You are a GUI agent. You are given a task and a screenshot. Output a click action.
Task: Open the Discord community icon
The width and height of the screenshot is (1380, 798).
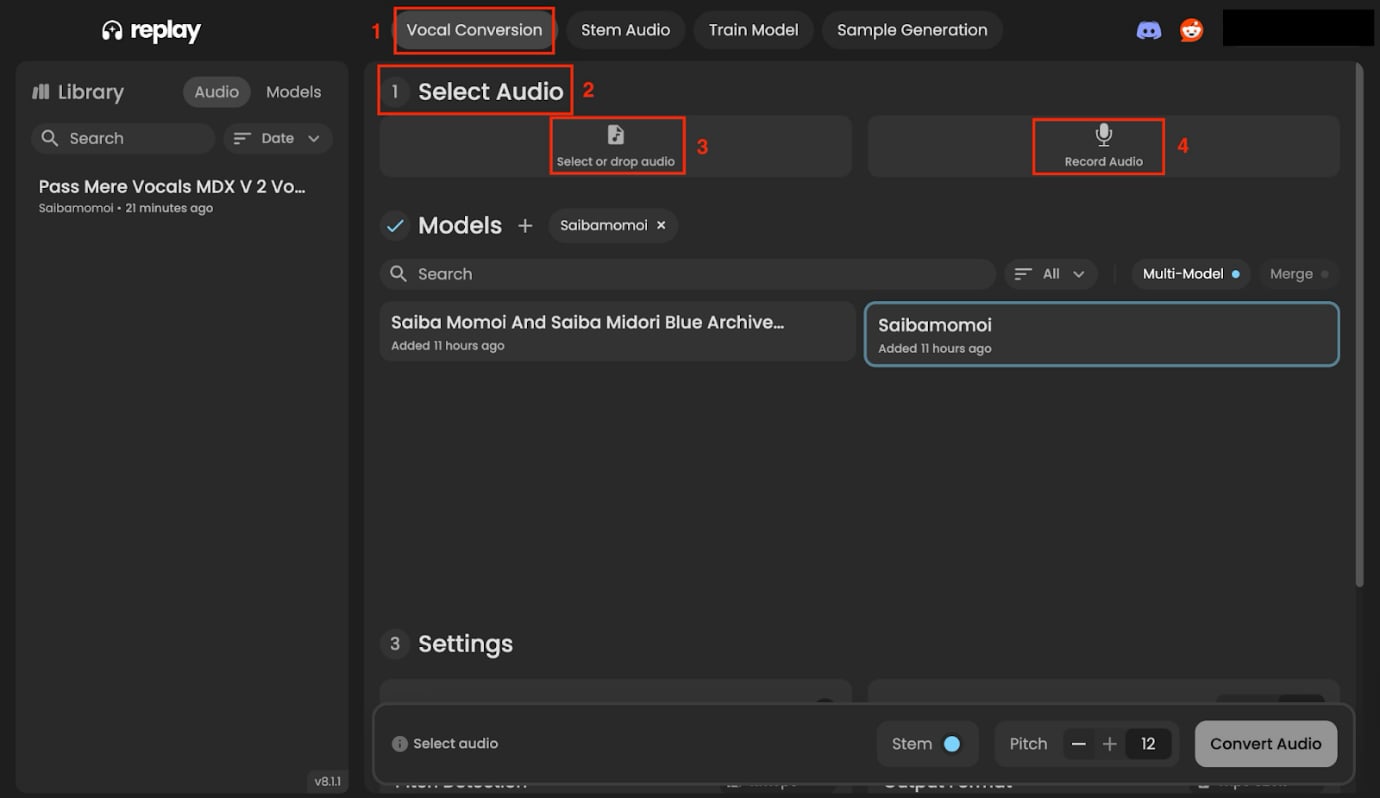pos(1149,30)
